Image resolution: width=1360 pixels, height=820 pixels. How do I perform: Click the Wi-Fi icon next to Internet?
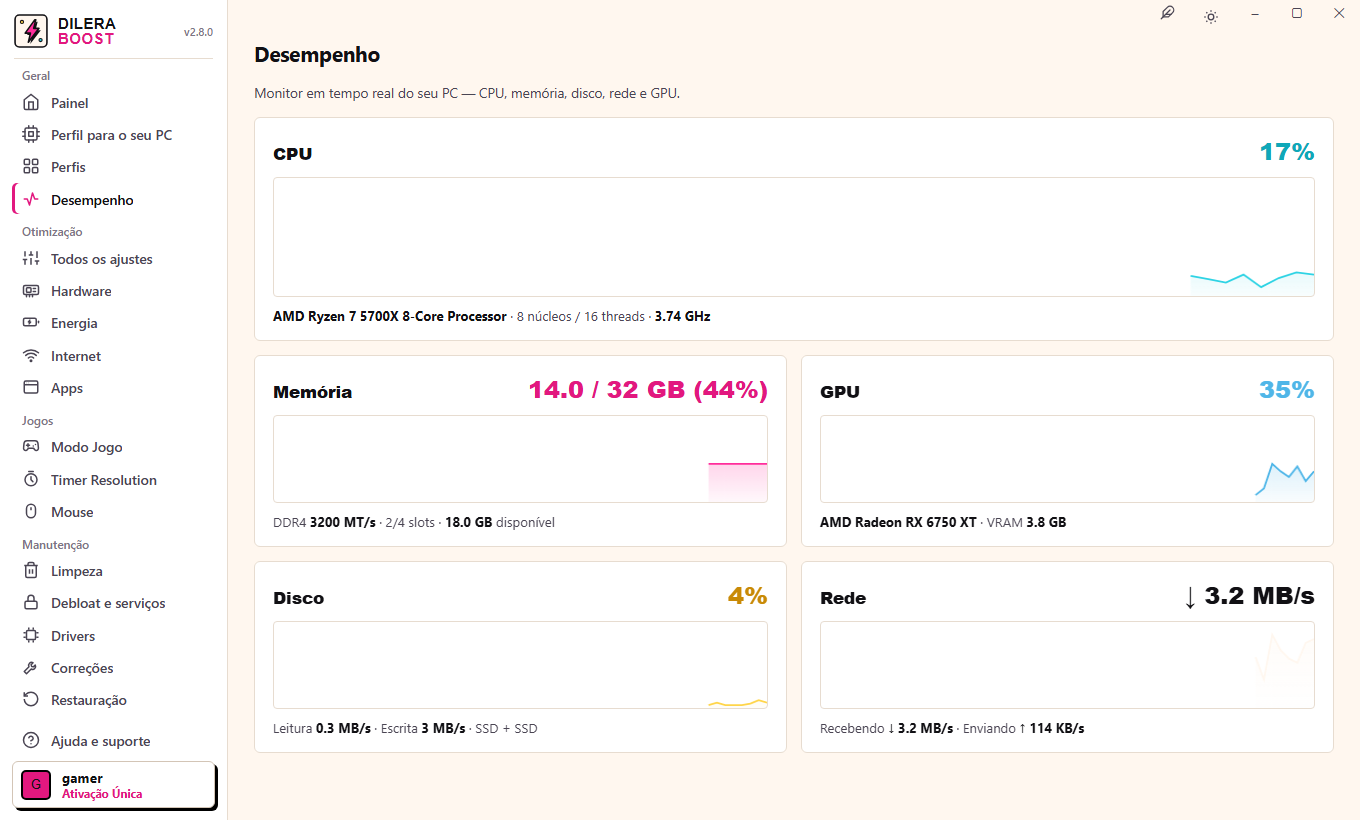(31, 356)
